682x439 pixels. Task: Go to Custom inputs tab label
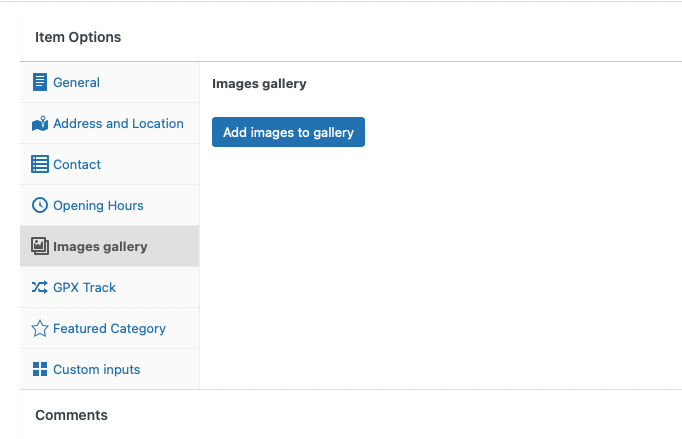(x=97, y=369)
